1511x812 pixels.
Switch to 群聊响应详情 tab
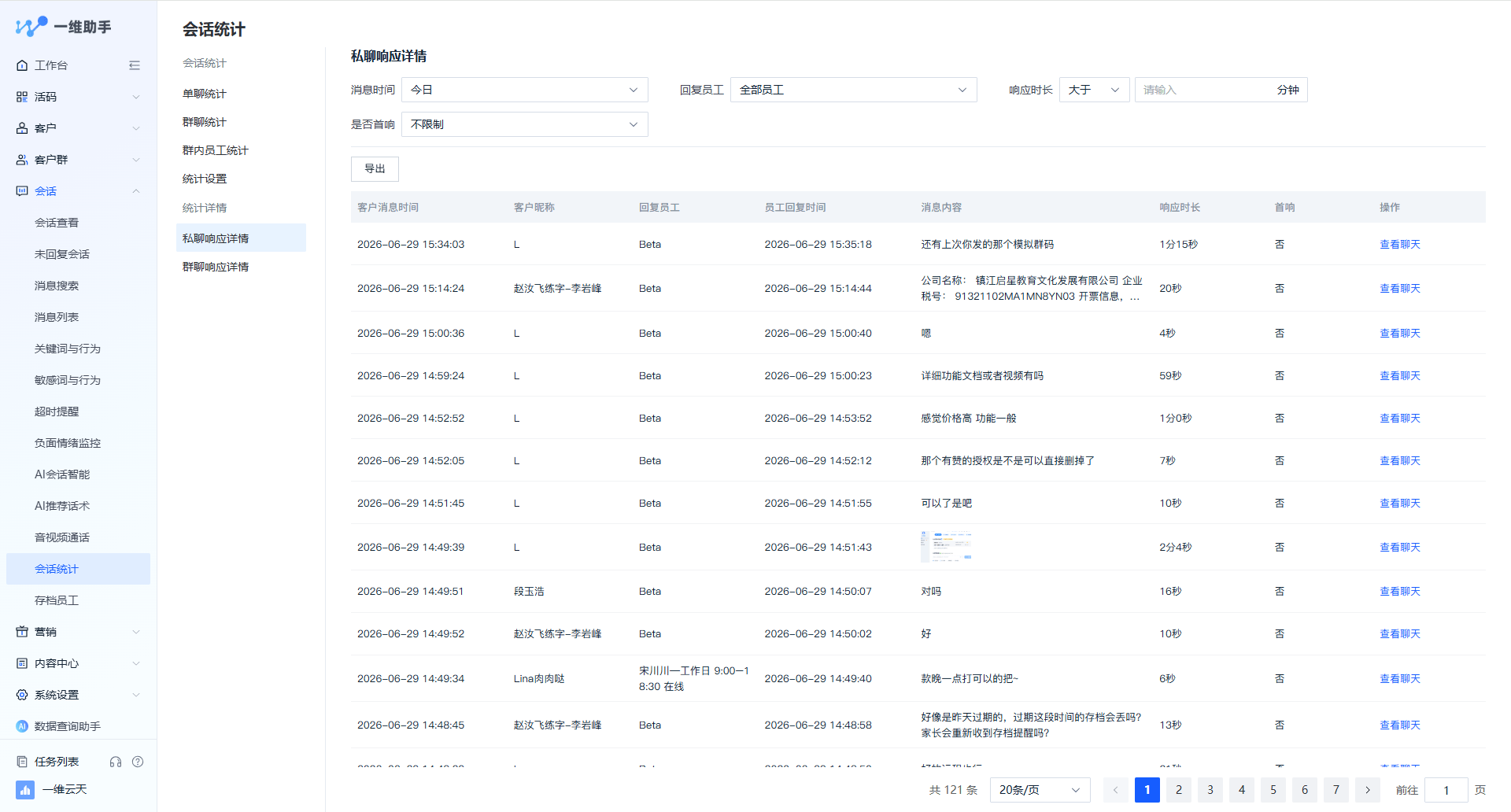click(x=216, y=267)
